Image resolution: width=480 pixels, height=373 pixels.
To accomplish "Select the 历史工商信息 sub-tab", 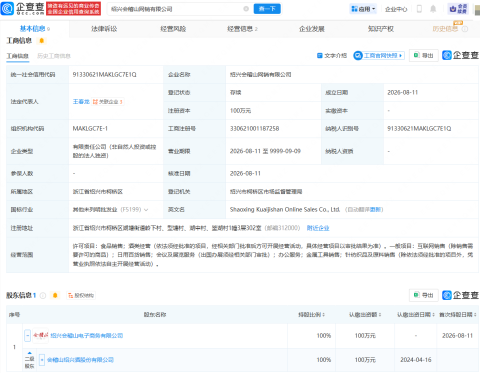I will coord(54,56).
